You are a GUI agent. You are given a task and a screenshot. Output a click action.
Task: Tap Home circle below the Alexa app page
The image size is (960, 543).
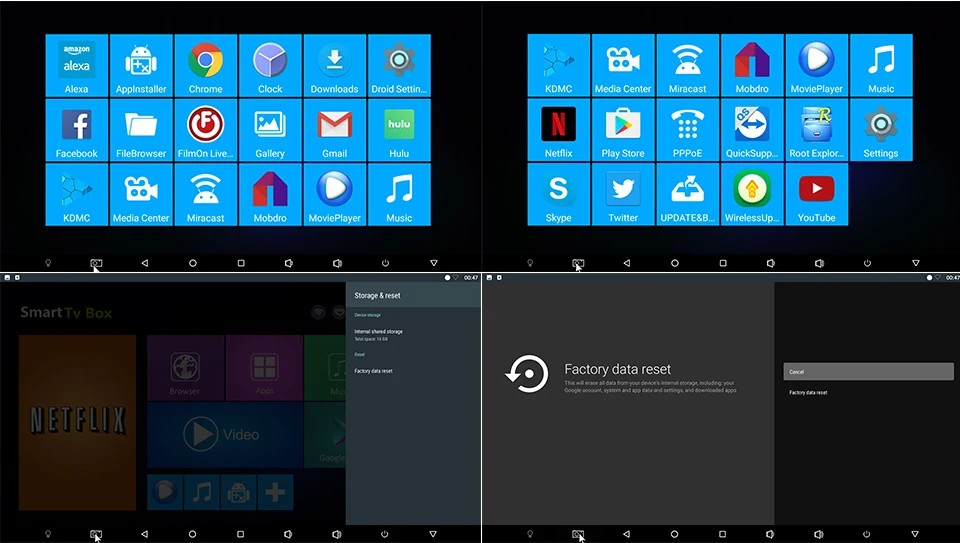coord(193,263)
